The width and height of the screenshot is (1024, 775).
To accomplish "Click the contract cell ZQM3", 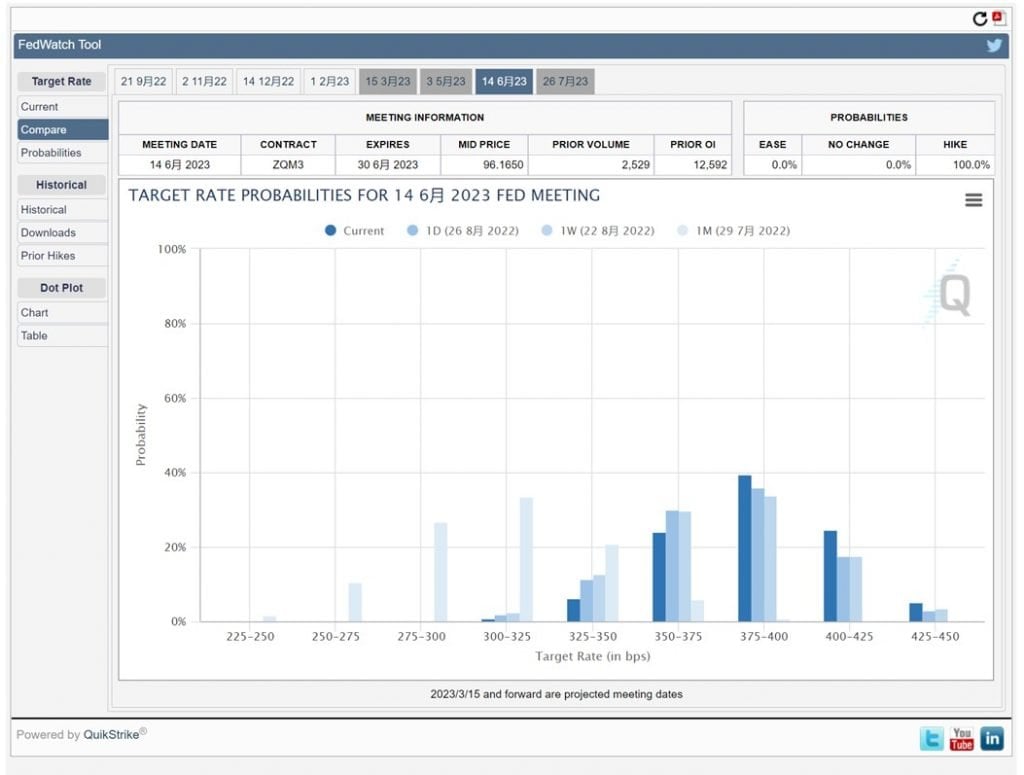I will 288,165.
